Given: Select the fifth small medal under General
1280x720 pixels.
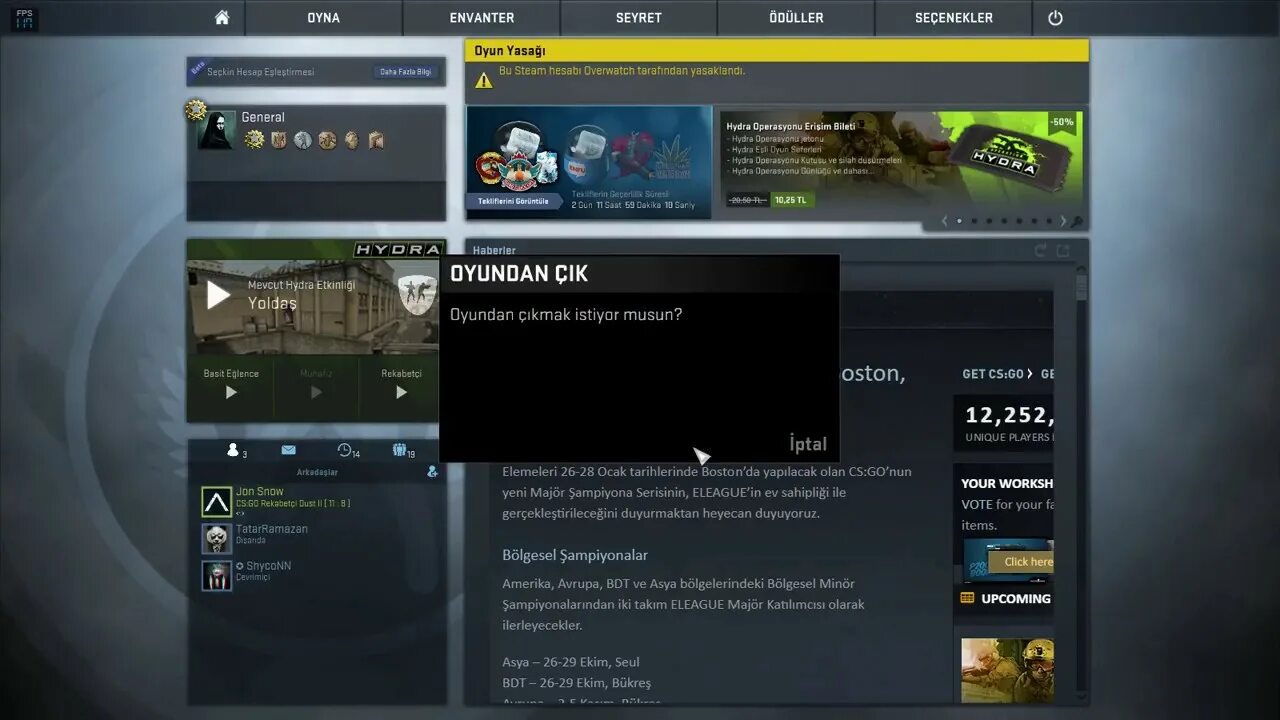Looking at the screenshot, I should coord(351,140).
